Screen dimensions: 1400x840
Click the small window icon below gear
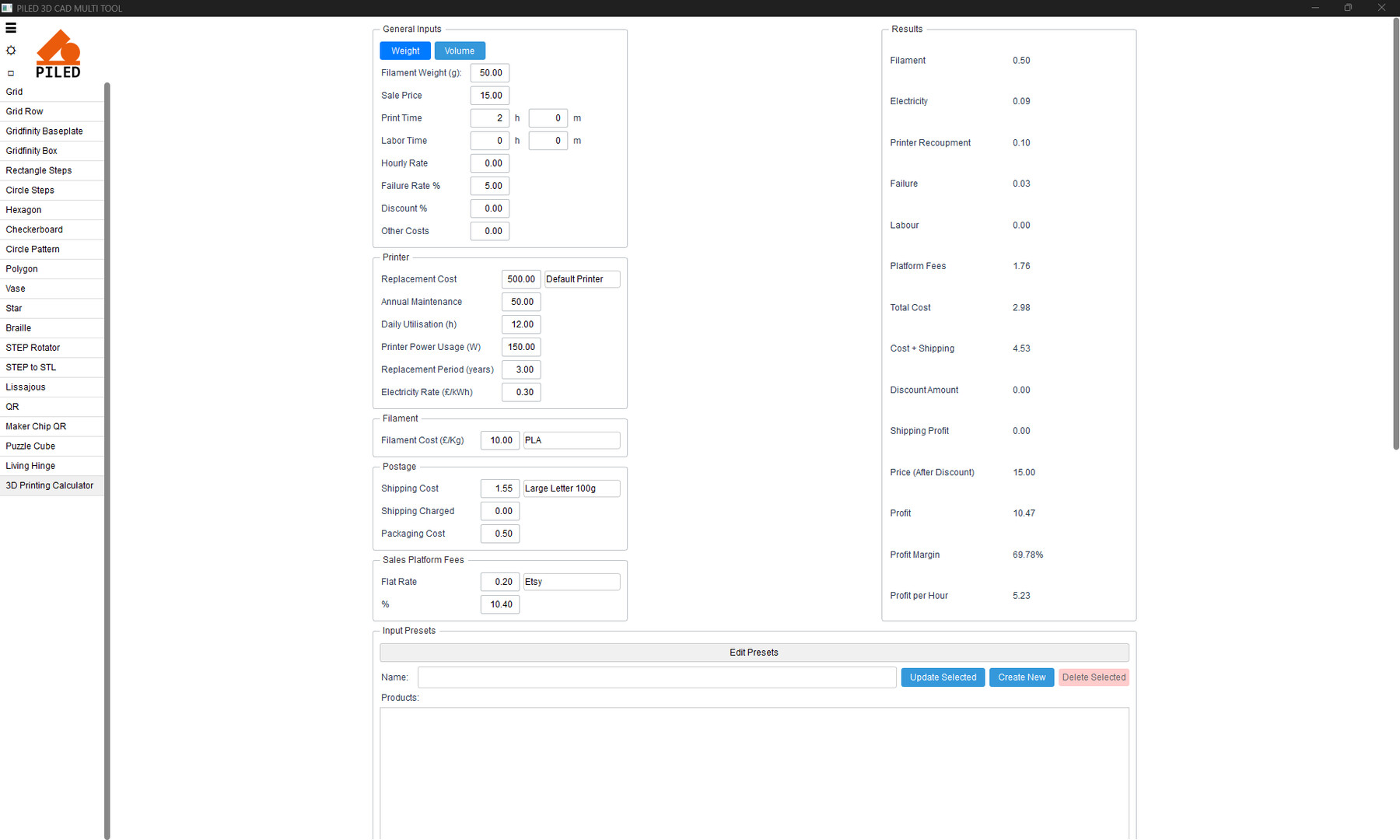(x=11, y=73)
